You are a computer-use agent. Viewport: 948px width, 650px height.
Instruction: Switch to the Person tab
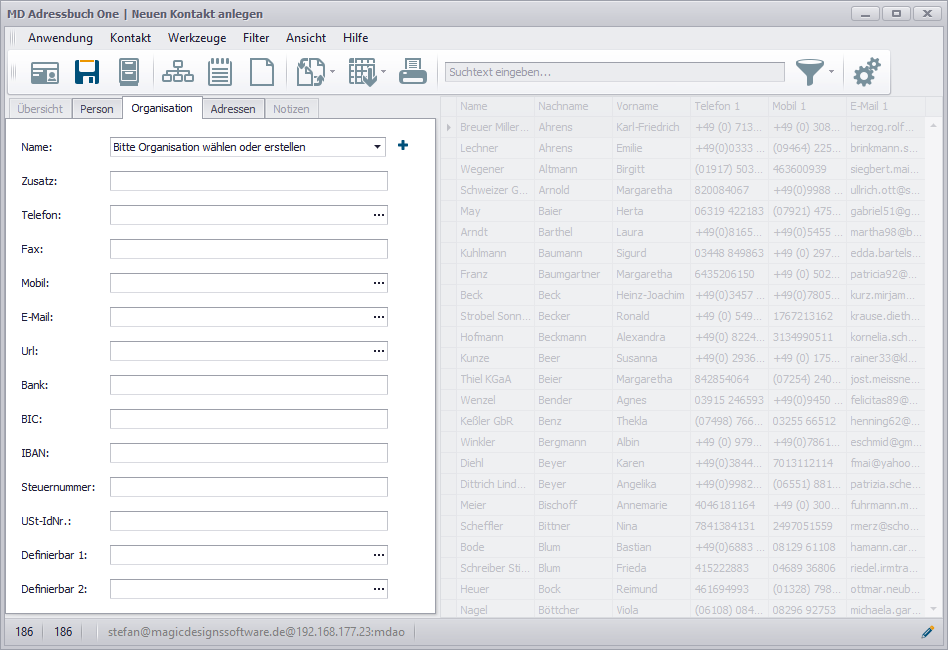(97, 109)
